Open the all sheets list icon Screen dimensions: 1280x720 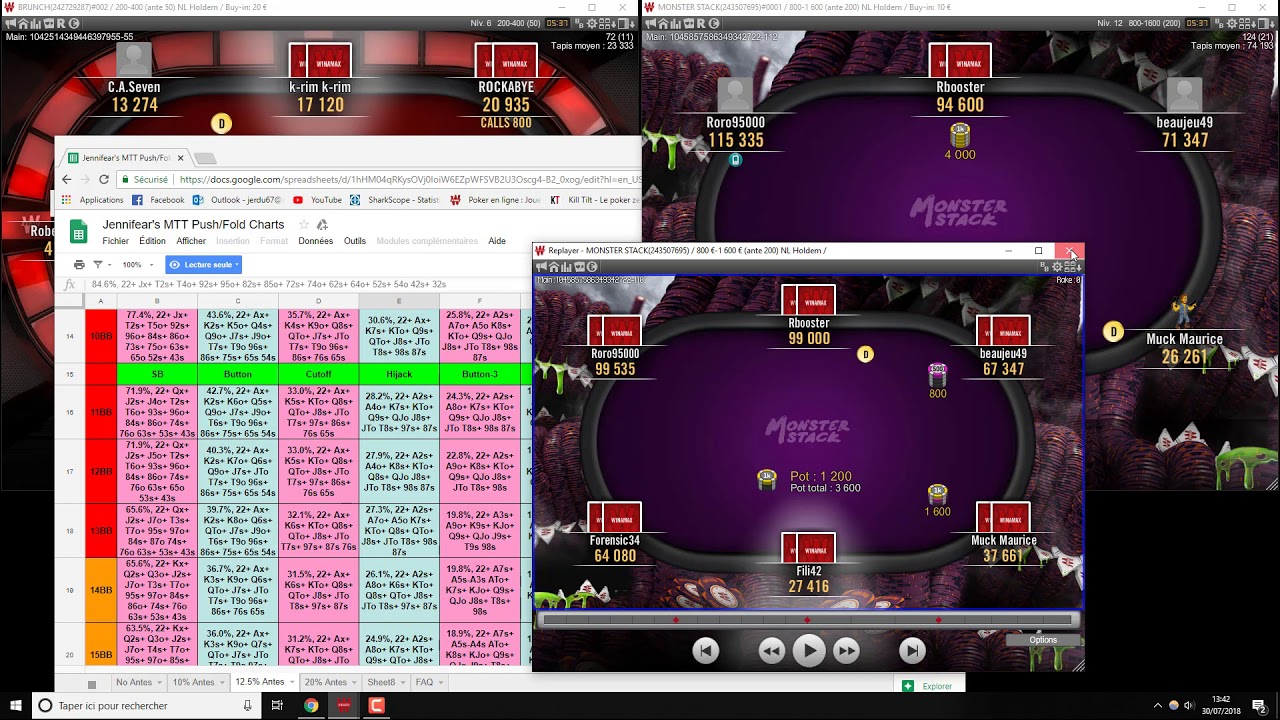[92, 684]
